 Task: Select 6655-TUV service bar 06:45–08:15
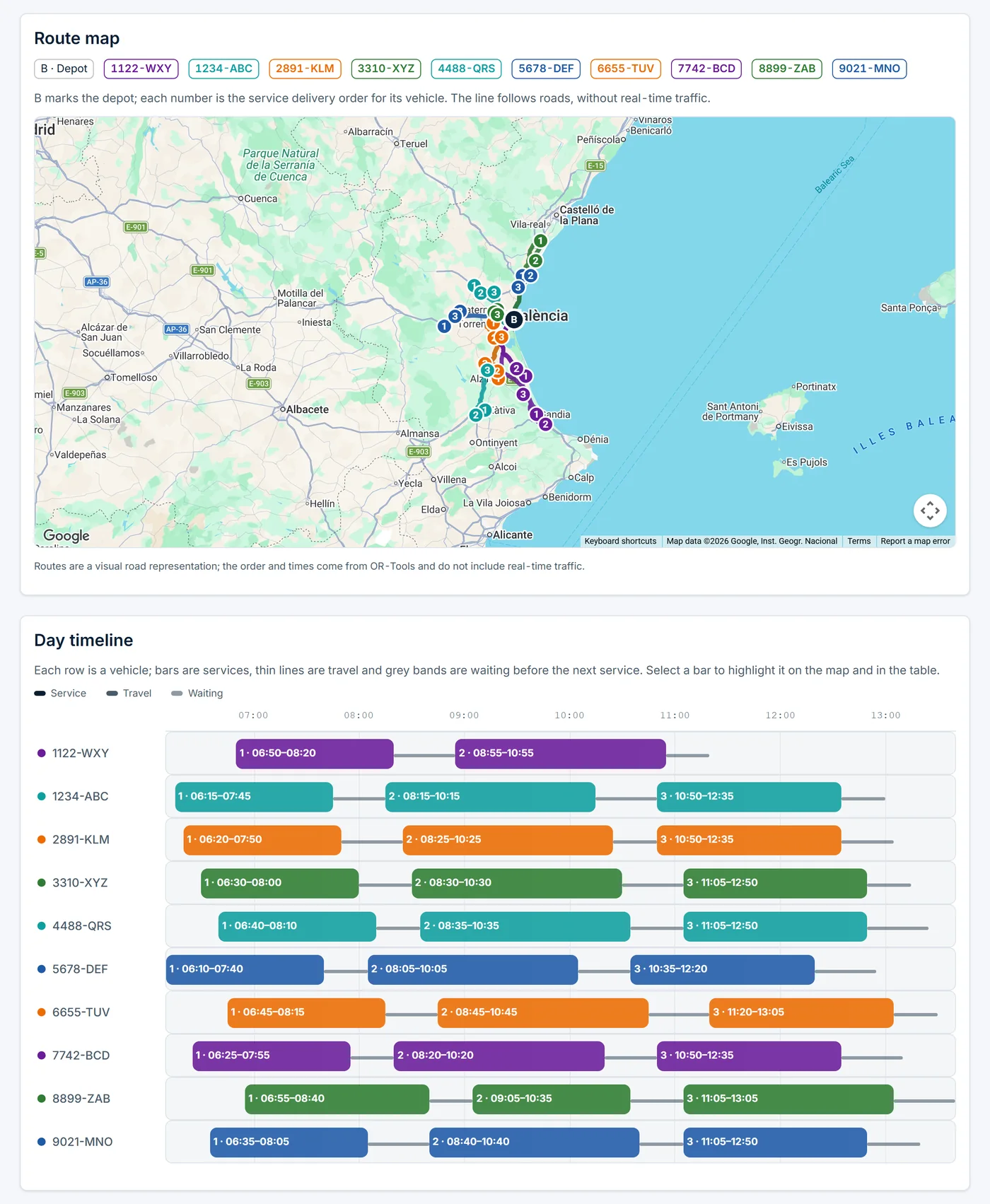306,1012
